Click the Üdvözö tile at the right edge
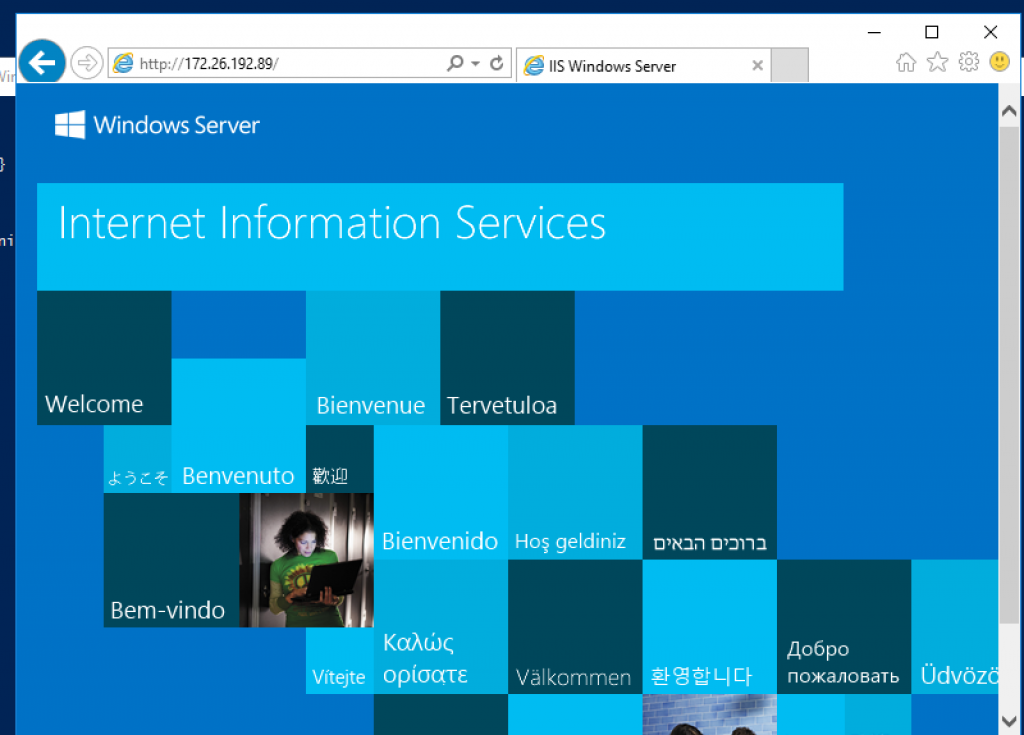Image resolution: width=1024 pixels, height=735 pixels. (955, 627)
